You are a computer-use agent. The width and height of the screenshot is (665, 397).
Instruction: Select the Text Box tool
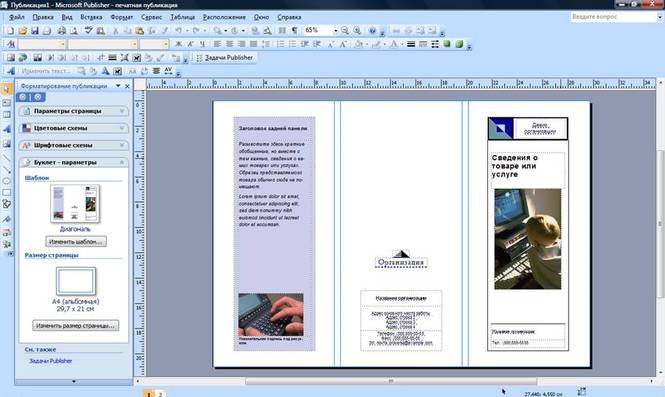pyautogui.click(x=6, y=103)
